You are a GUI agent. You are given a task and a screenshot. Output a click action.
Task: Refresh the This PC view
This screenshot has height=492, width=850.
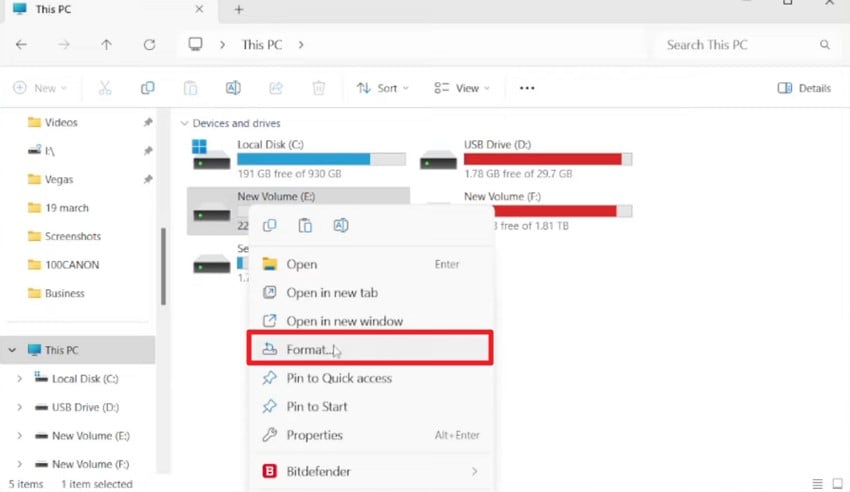tap(149, 44)
